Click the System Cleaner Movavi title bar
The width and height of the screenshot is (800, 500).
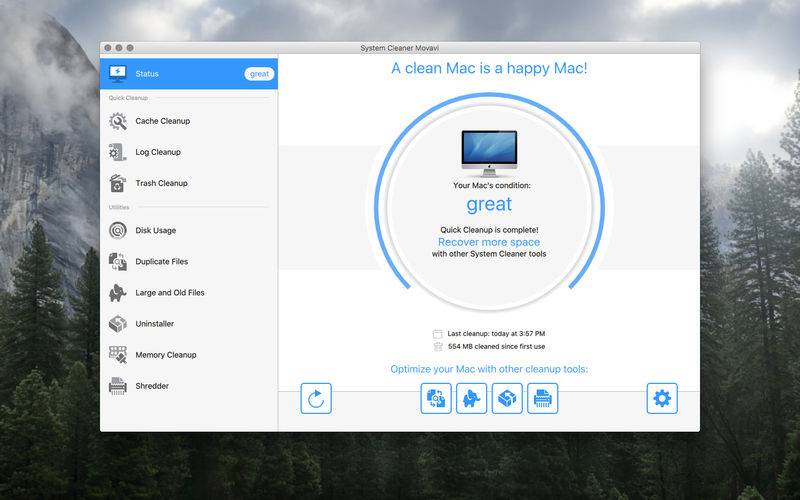399,48
